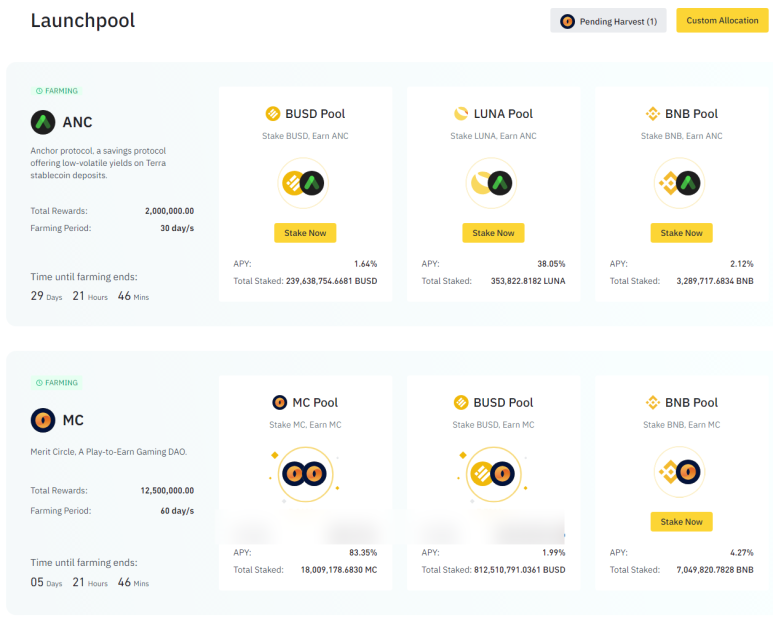
Task: Stake Now in the ANC BNB Pool
Action: point(682,233)
